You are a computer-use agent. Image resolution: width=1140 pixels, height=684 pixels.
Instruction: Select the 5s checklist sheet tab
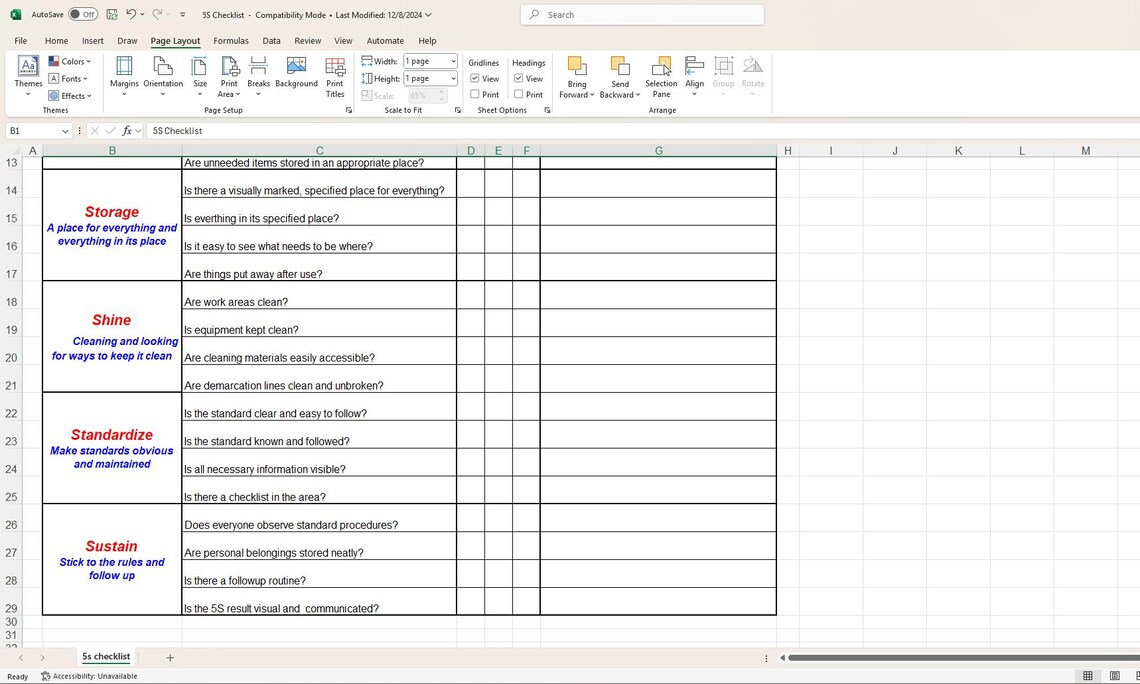106,656
